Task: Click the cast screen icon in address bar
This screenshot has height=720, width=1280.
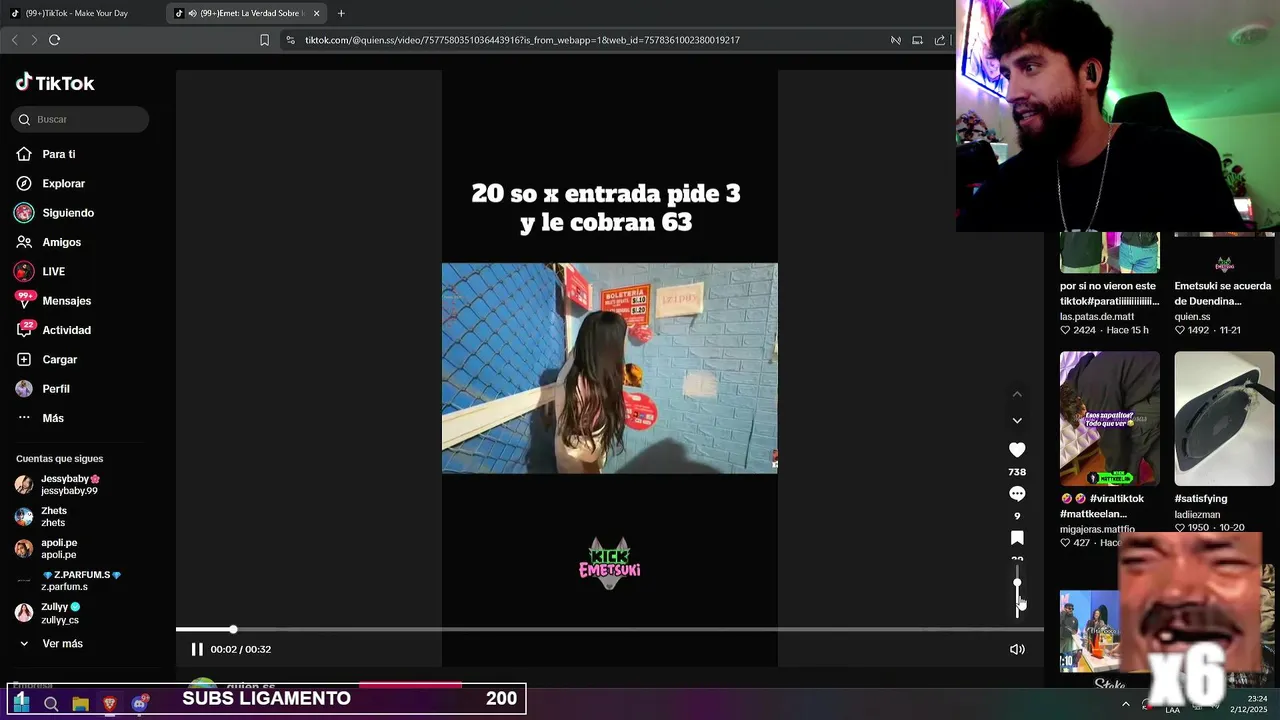Action: [x=917, y=40]
